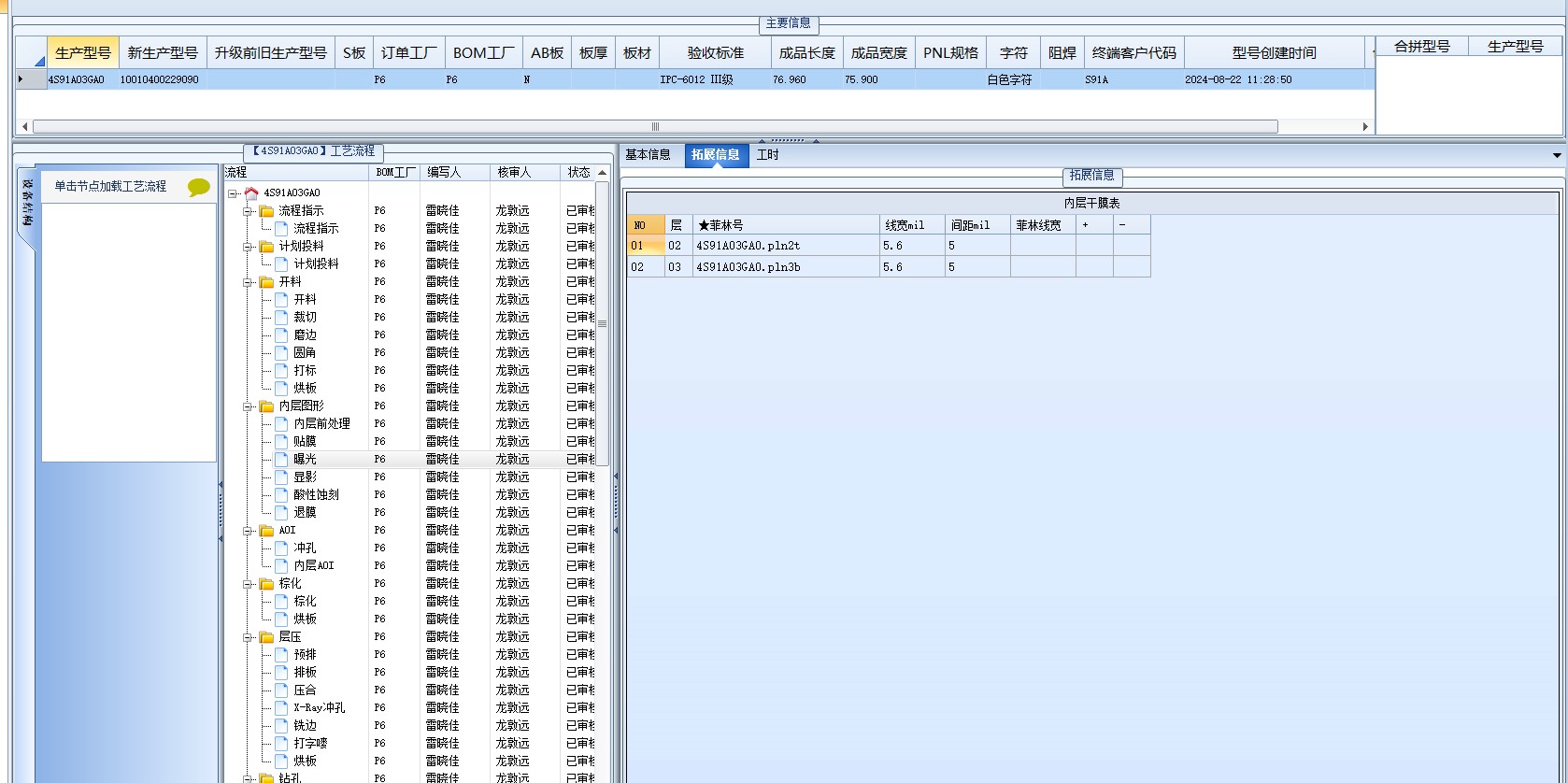This screenshot has width=1568, height=783.
Task: Click the document icon beside 贴膜
Action: tap(281, 442)
